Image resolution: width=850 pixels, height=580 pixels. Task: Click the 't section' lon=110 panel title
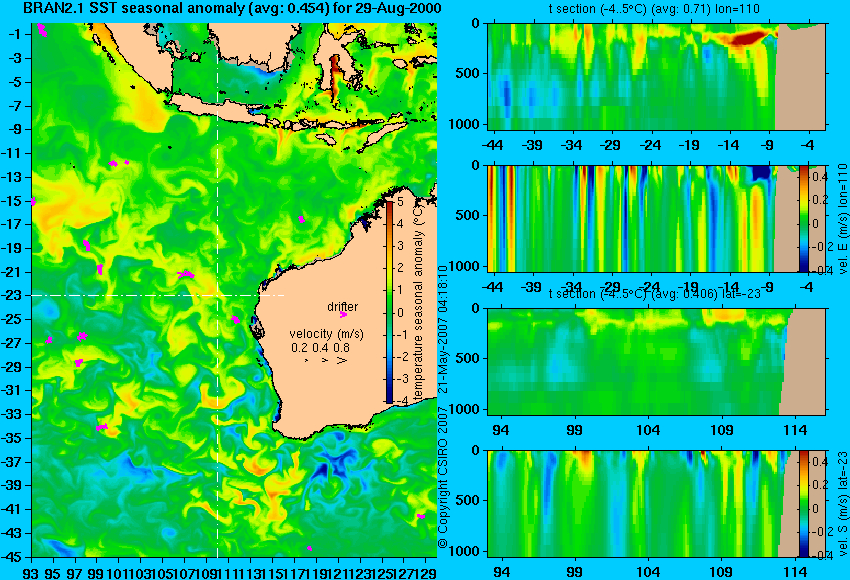654,9
